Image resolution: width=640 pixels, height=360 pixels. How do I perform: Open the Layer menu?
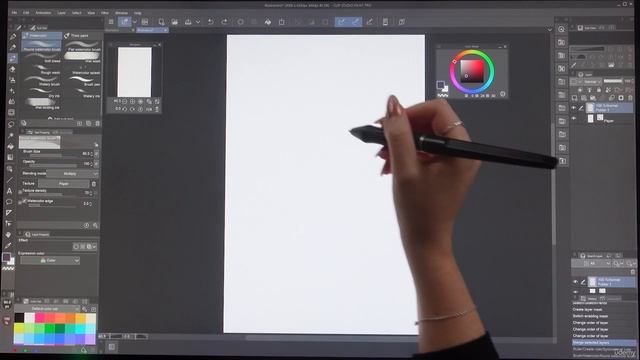click(x=61, y=13)
